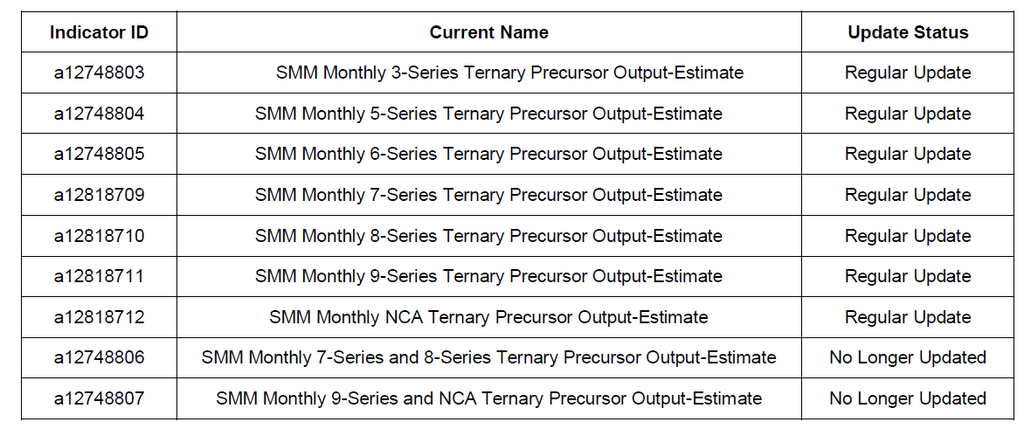The image size is (1024, 437).
Task: Select indicator ID a12748803
Action: [x=99, y=73]
